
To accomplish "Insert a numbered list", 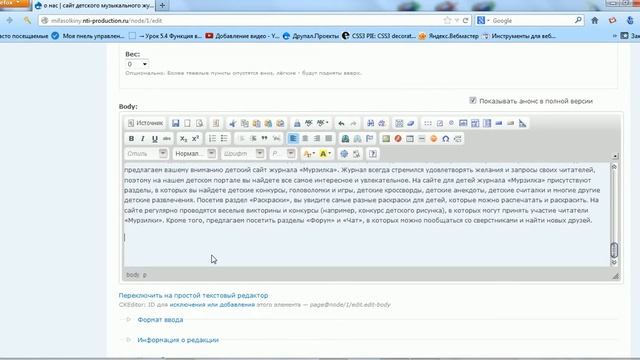I will coord(212,139).
